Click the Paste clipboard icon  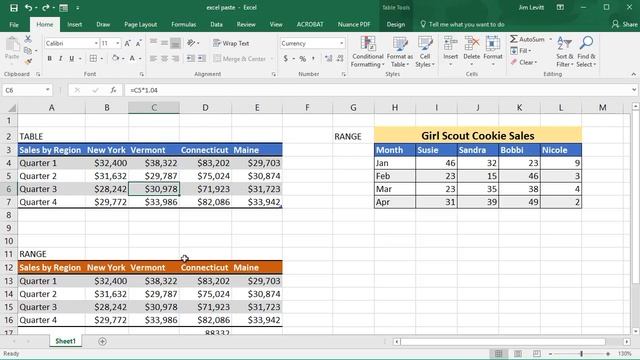point(12,44)
